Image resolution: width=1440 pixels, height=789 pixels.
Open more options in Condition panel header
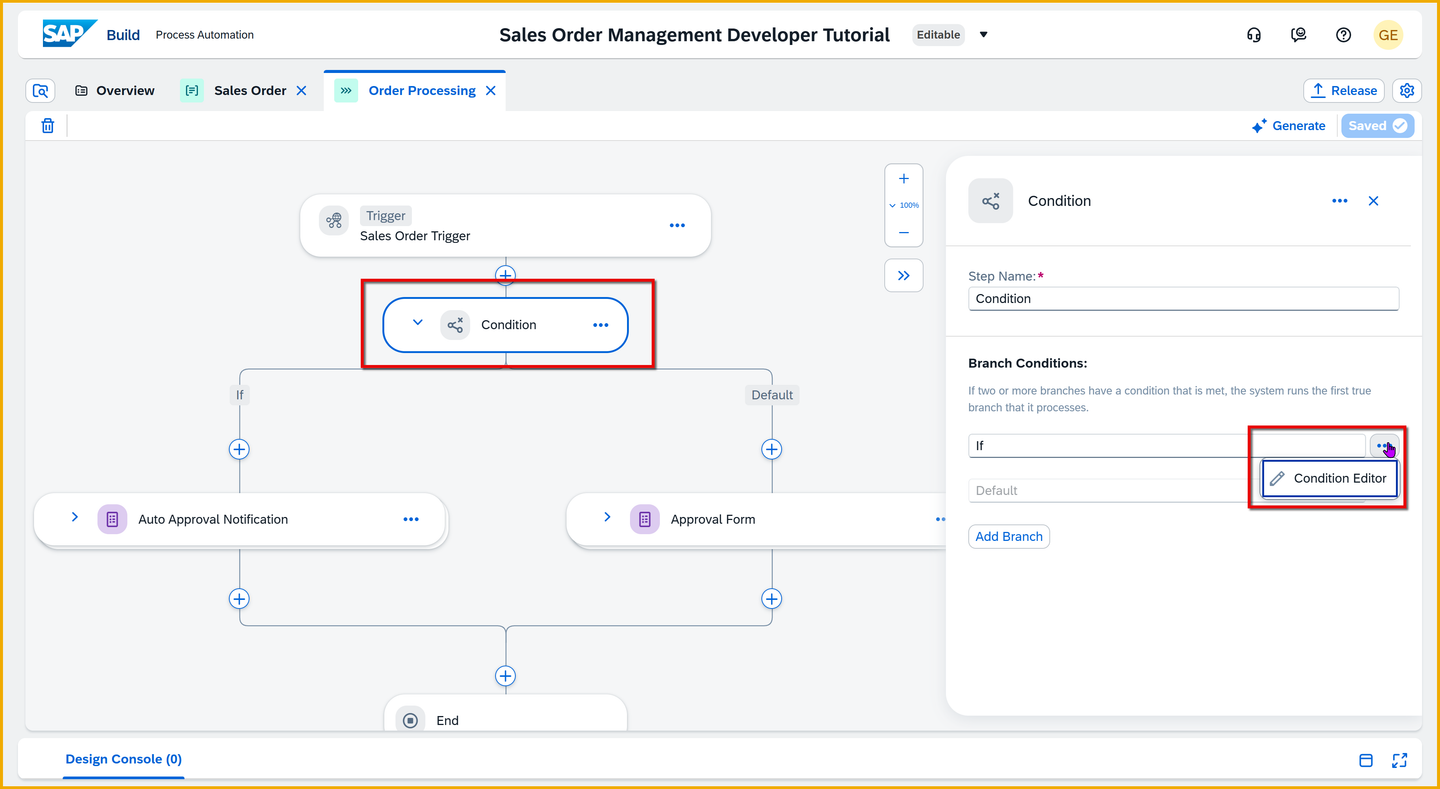(x=1340, y=201)
